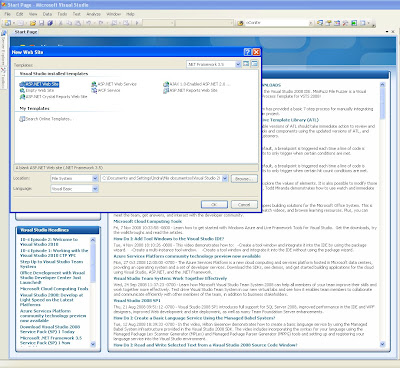Open Help menu in menu bar
The image size is (400, 368).
coord(130,14)
